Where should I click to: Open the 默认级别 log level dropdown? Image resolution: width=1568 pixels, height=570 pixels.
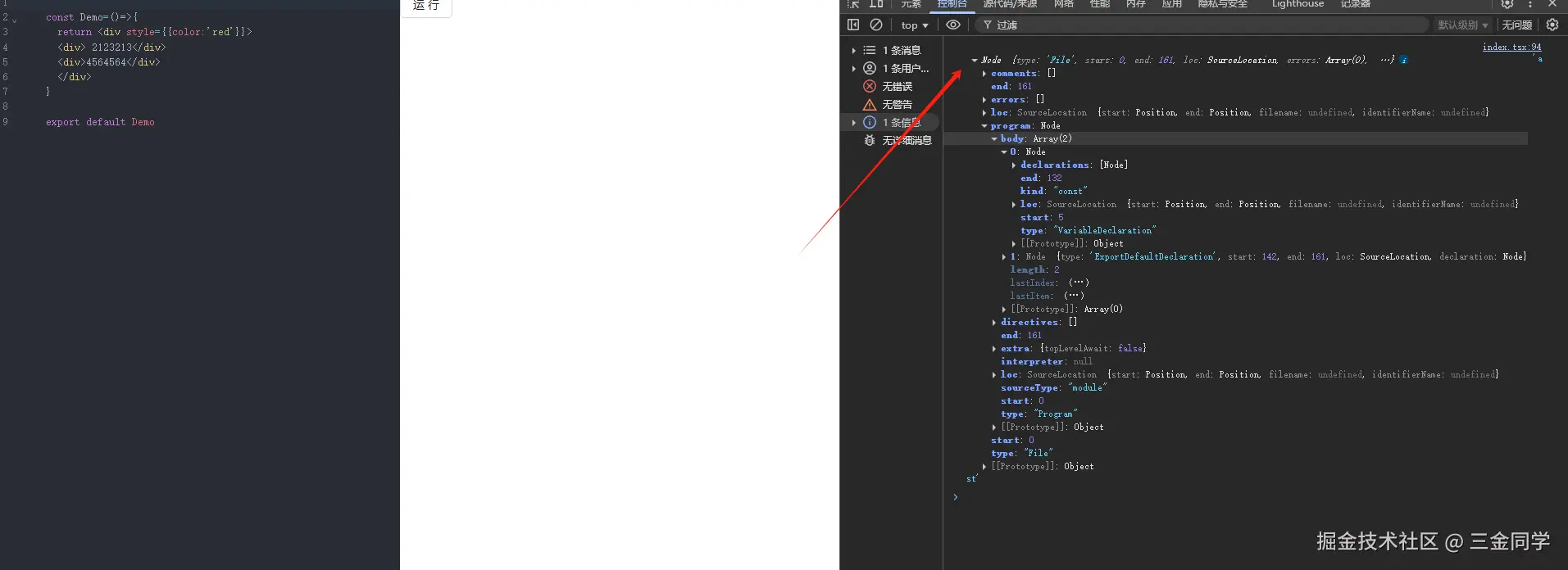pos(1463,25)
